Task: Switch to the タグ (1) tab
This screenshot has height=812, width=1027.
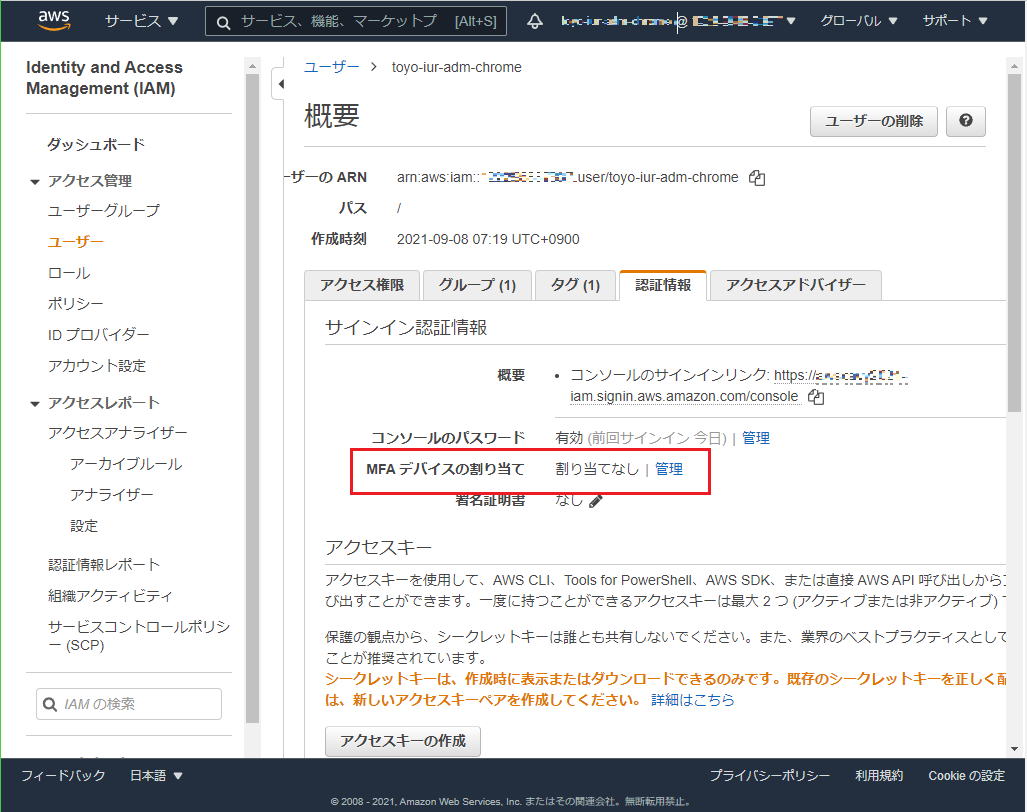Action: (x=575, y=285)
